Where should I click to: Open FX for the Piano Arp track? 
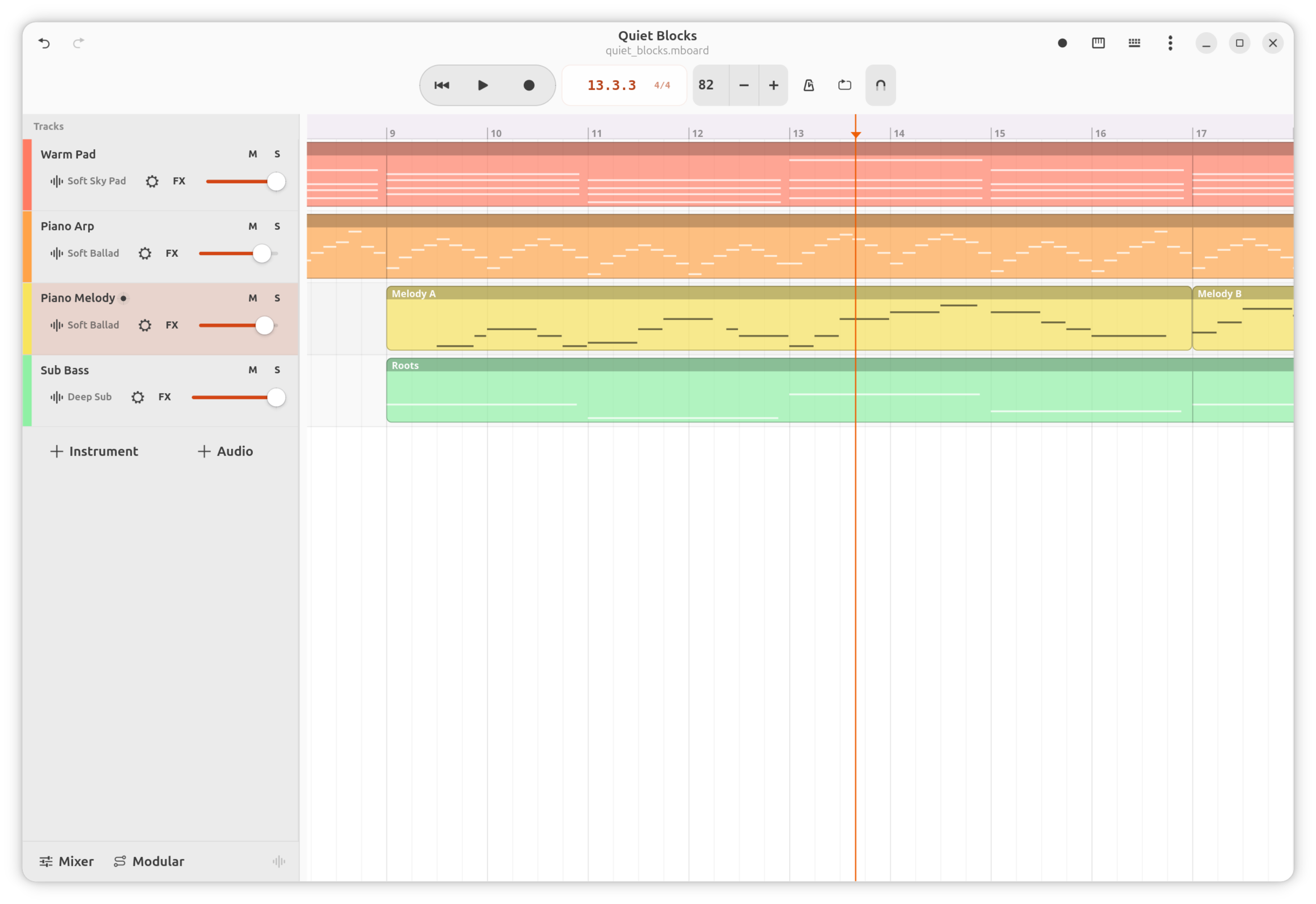(171, 253)
